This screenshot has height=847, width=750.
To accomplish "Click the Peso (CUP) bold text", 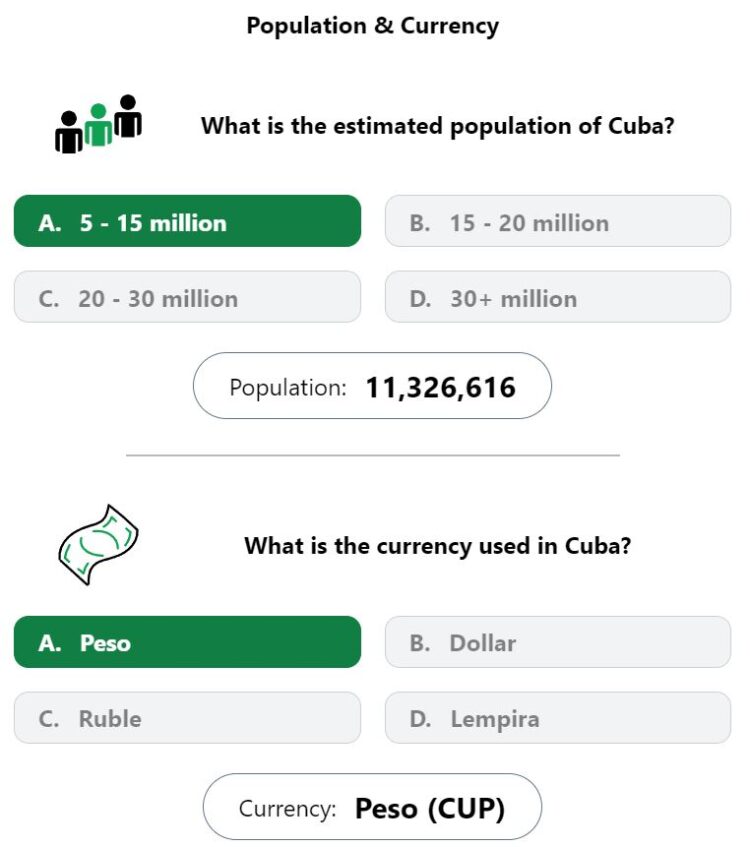I will point(430,809).
